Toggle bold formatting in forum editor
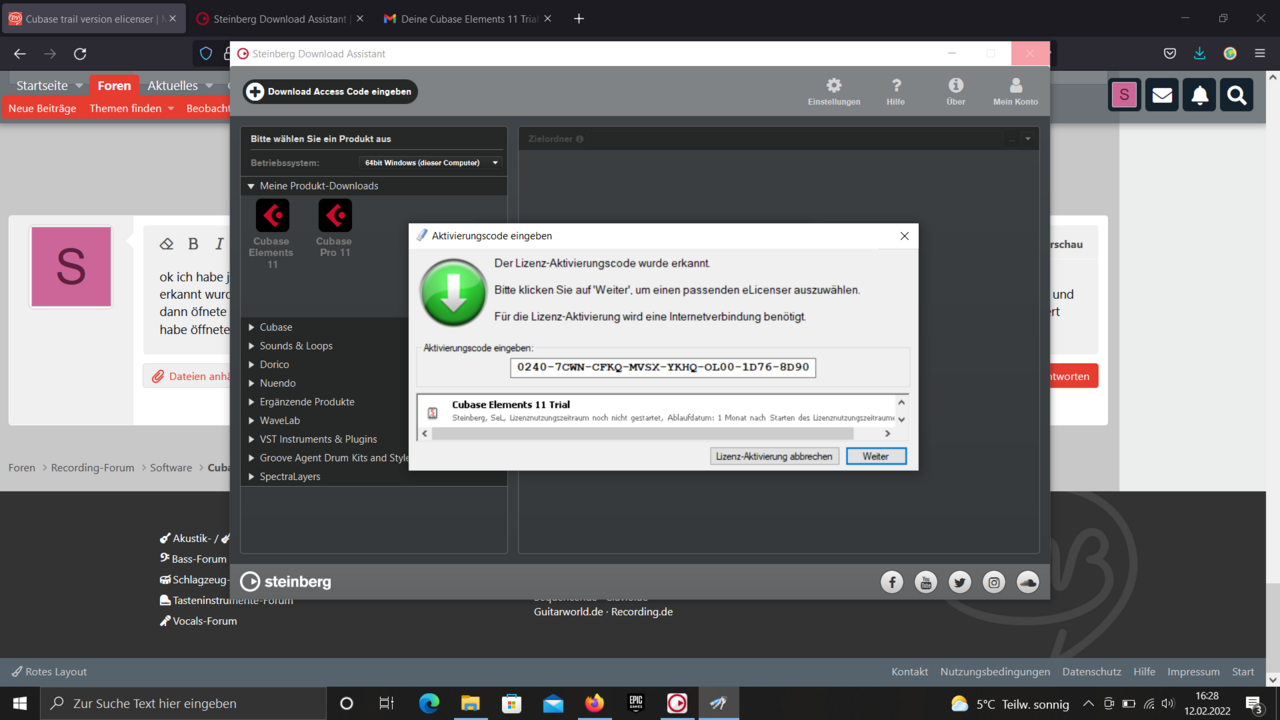 click(x=193, y=244)
